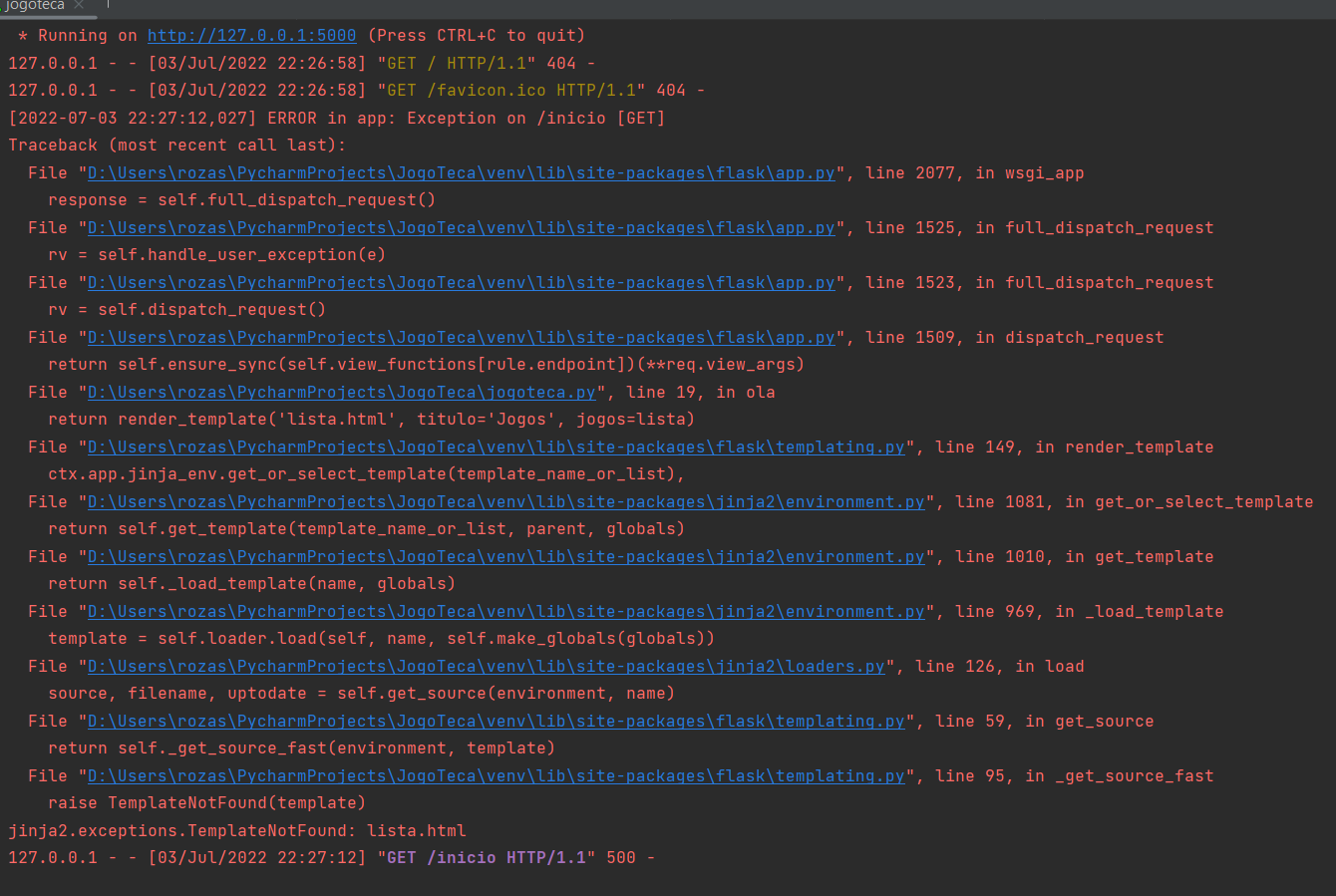Open app.py link on the line 1523 row

[x=462, y=283]
